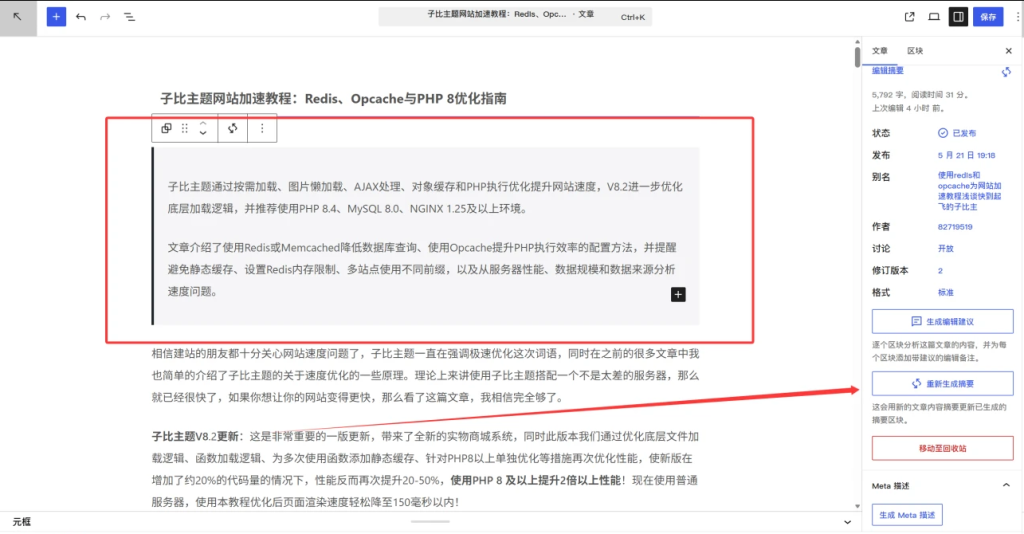This screenshot has height=534, width=1024.
Task: Click the 生成编辑建议 button
Action: [x=942, y=322]
